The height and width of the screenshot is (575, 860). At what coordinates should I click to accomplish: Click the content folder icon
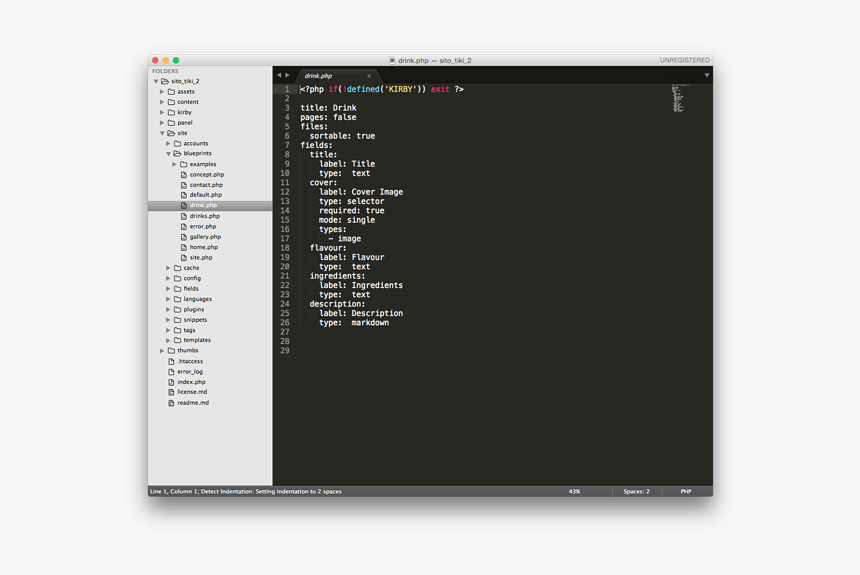click(x=171, y=102)
